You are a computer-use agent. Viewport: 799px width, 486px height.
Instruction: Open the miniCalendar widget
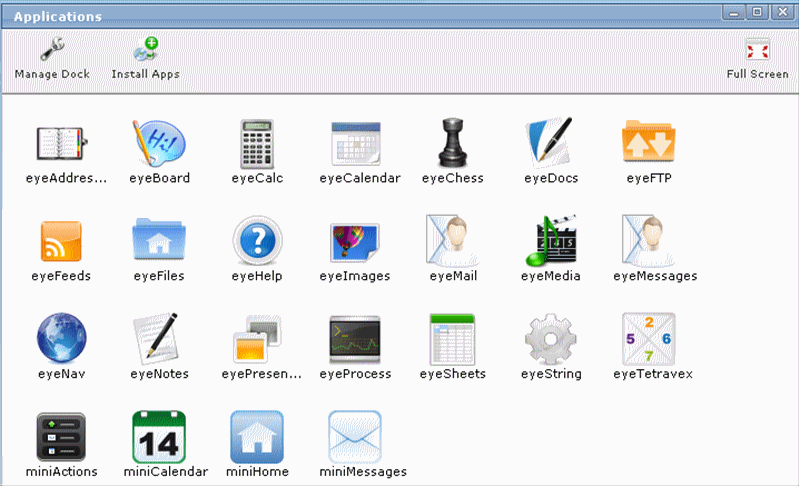[x=159, y=436]
